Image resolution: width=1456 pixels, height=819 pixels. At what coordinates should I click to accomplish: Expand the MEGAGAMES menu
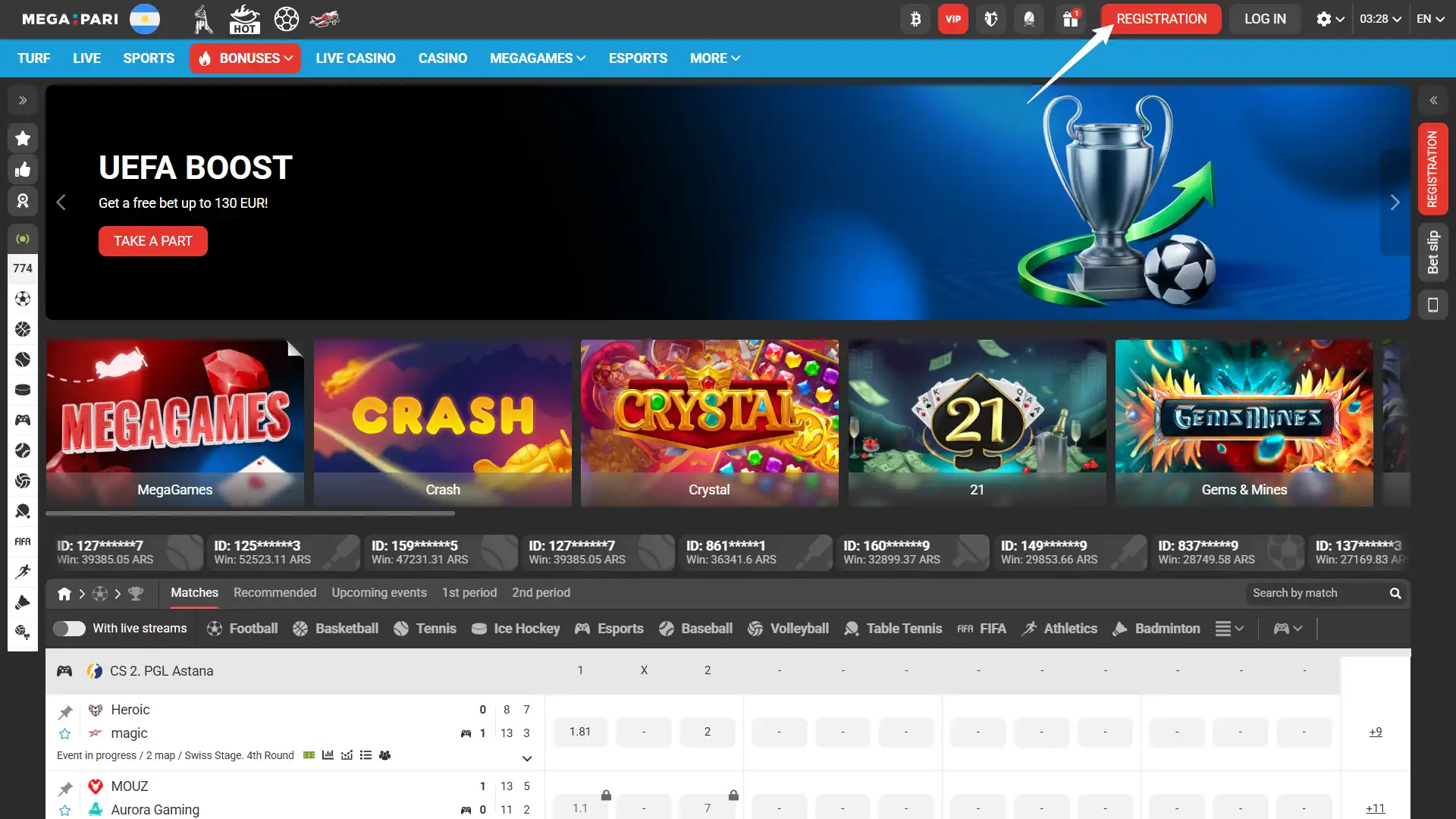tap(538, 58)
